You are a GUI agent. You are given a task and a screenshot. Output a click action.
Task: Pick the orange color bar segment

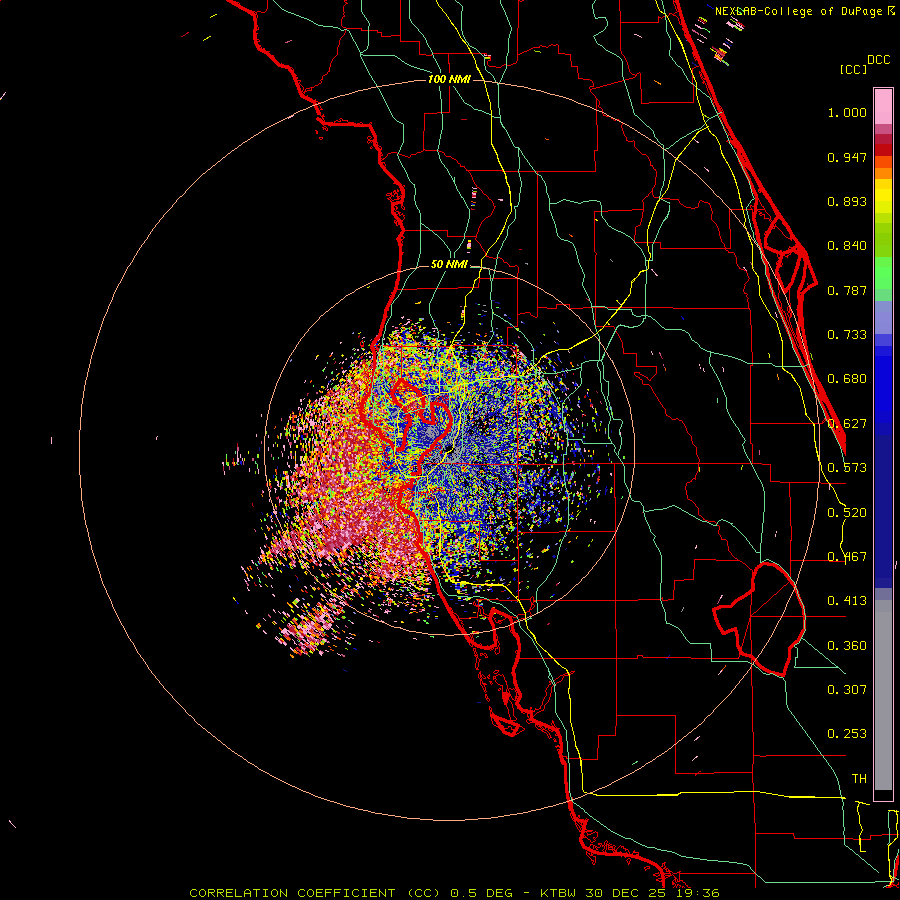[x=883, y=173]
